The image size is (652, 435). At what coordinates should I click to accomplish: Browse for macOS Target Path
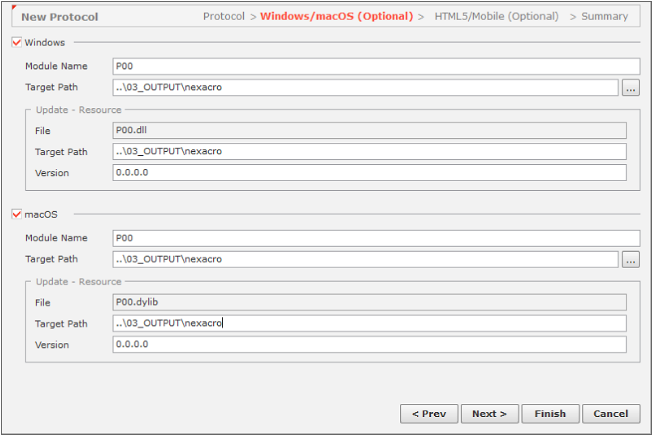630,260
